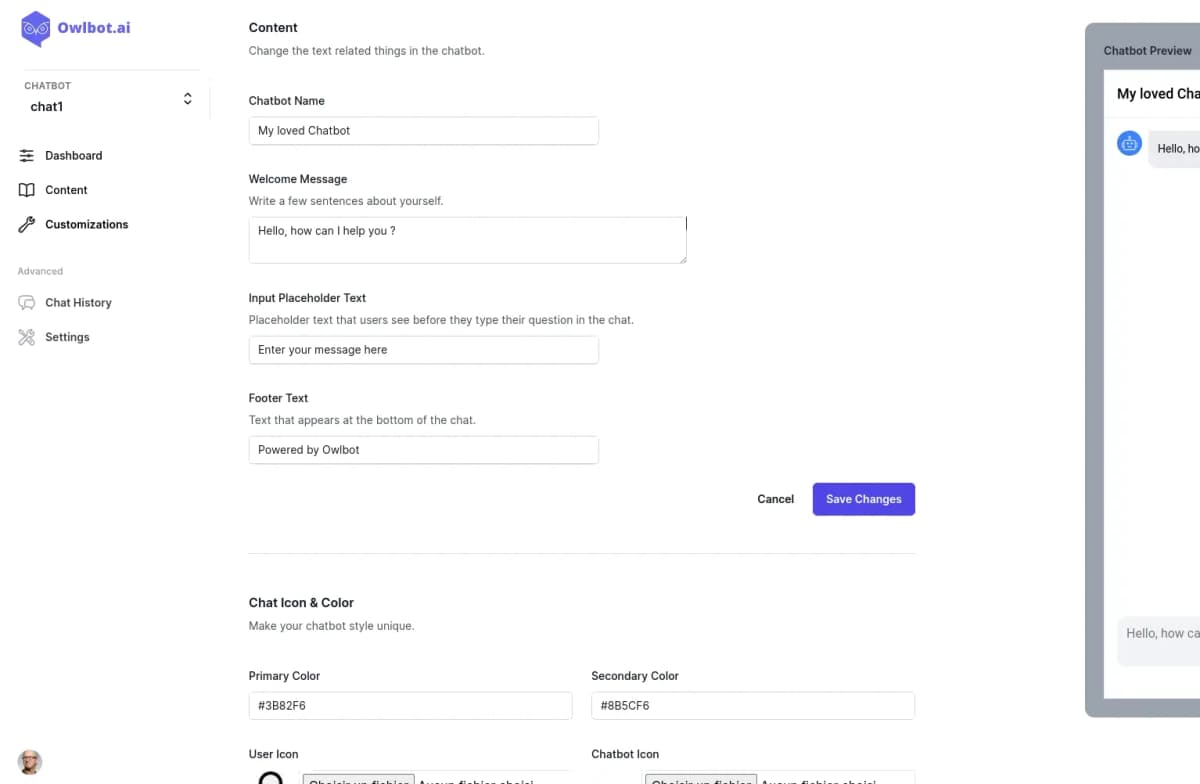Screen dimensions: 1200x784
Task: Select the Welcome Message text area
Action: (x=467, y=239)
